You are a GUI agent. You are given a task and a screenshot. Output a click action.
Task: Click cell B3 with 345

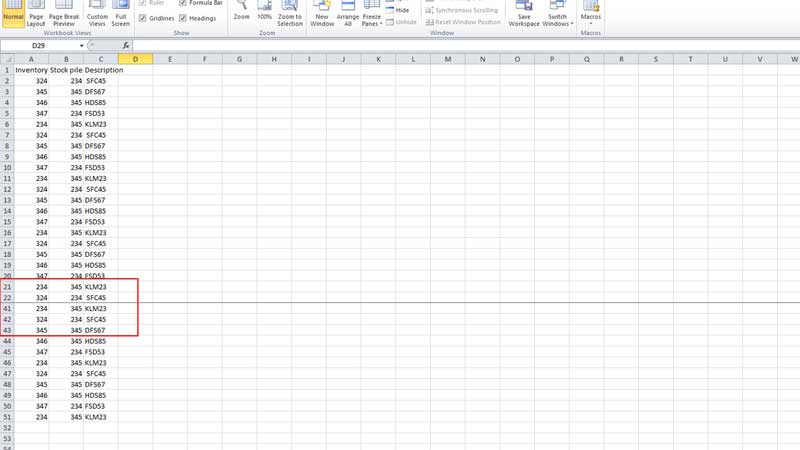point(66,92)
